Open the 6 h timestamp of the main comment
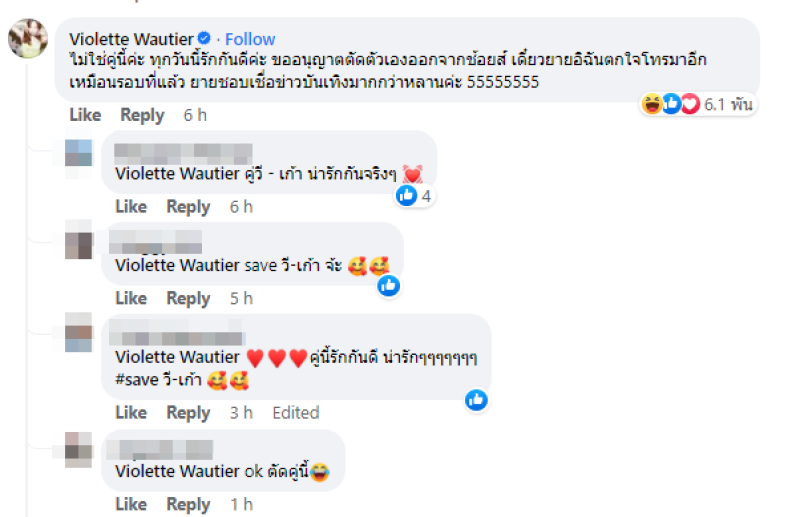 click(195, 115)
